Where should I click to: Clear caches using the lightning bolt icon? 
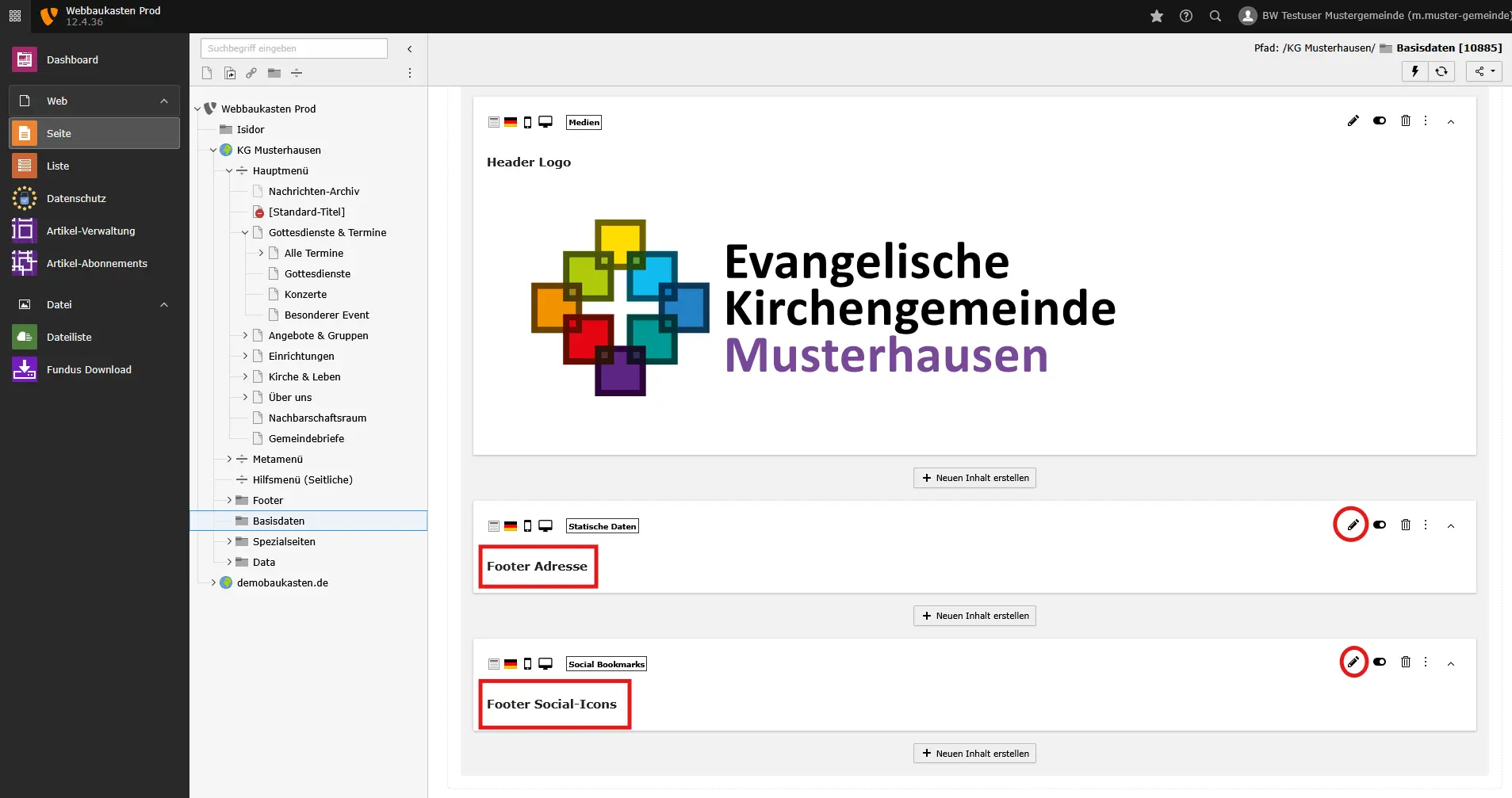(1414, 71)
